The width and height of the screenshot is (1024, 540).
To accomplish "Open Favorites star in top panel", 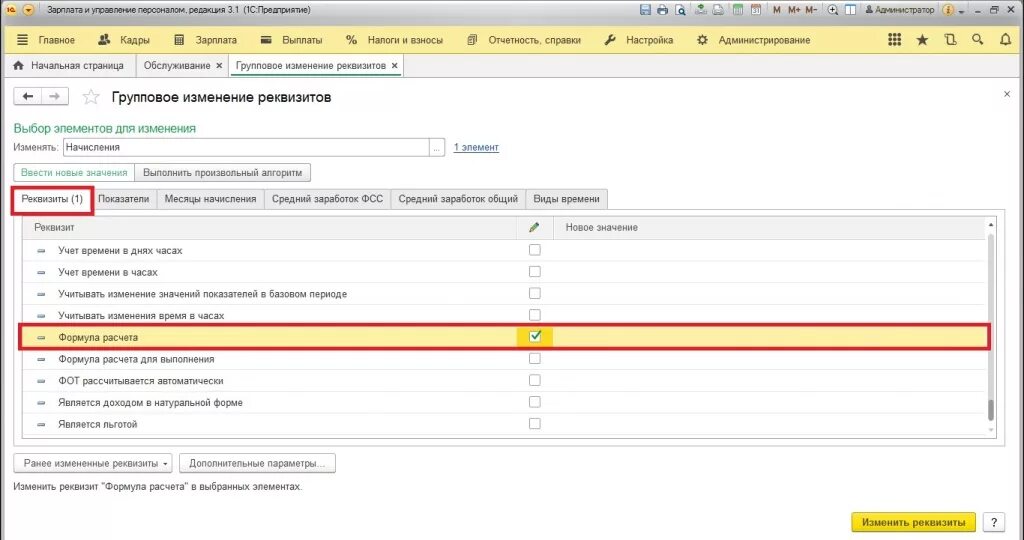I will (922, 40).
